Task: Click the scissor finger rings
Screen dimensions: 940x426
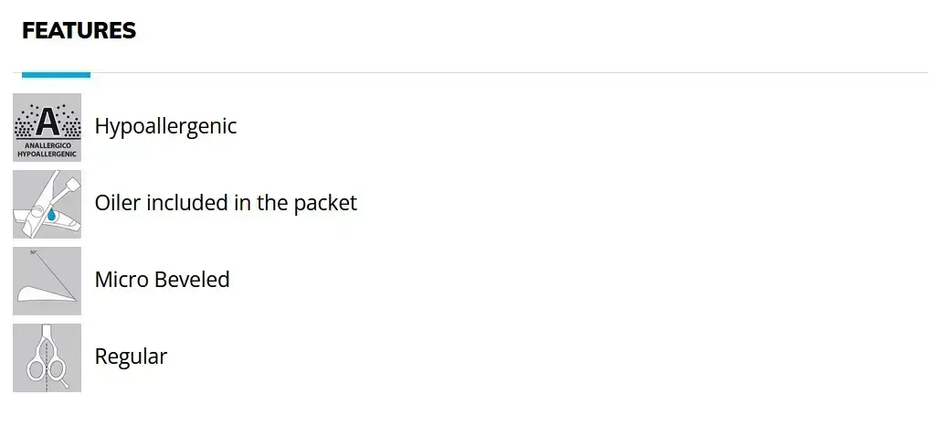Action: pyautogui.click(x=42, y=372)
